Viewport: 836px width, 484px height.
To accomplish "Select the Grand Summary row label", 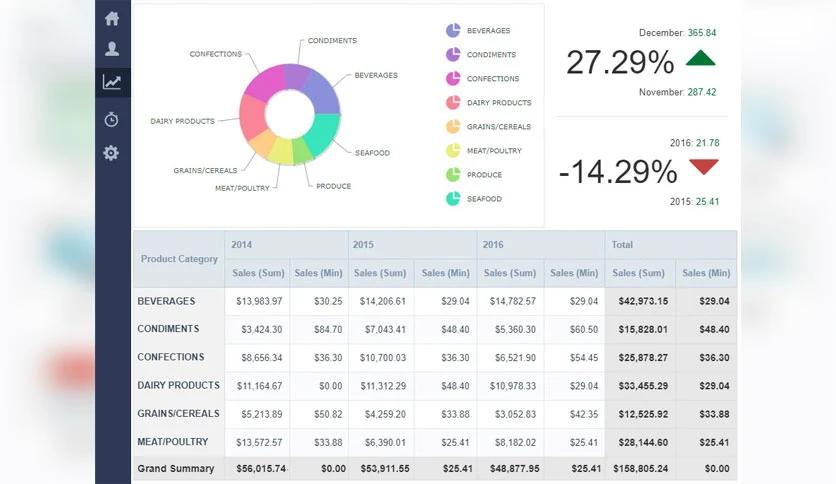I will point(175,469).
